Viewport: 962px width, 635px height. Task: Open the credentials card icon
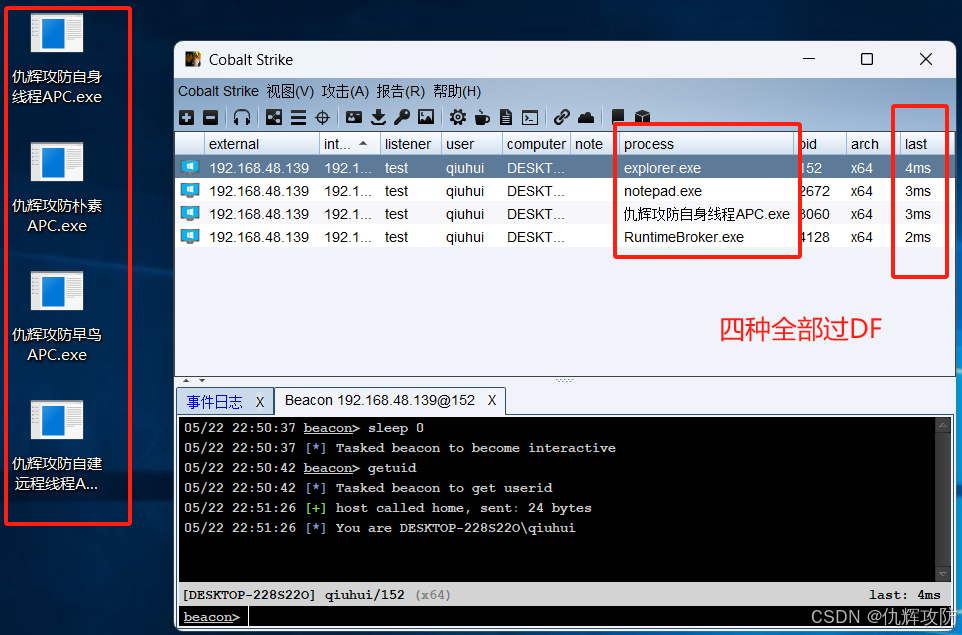click(x=354, y=117)
